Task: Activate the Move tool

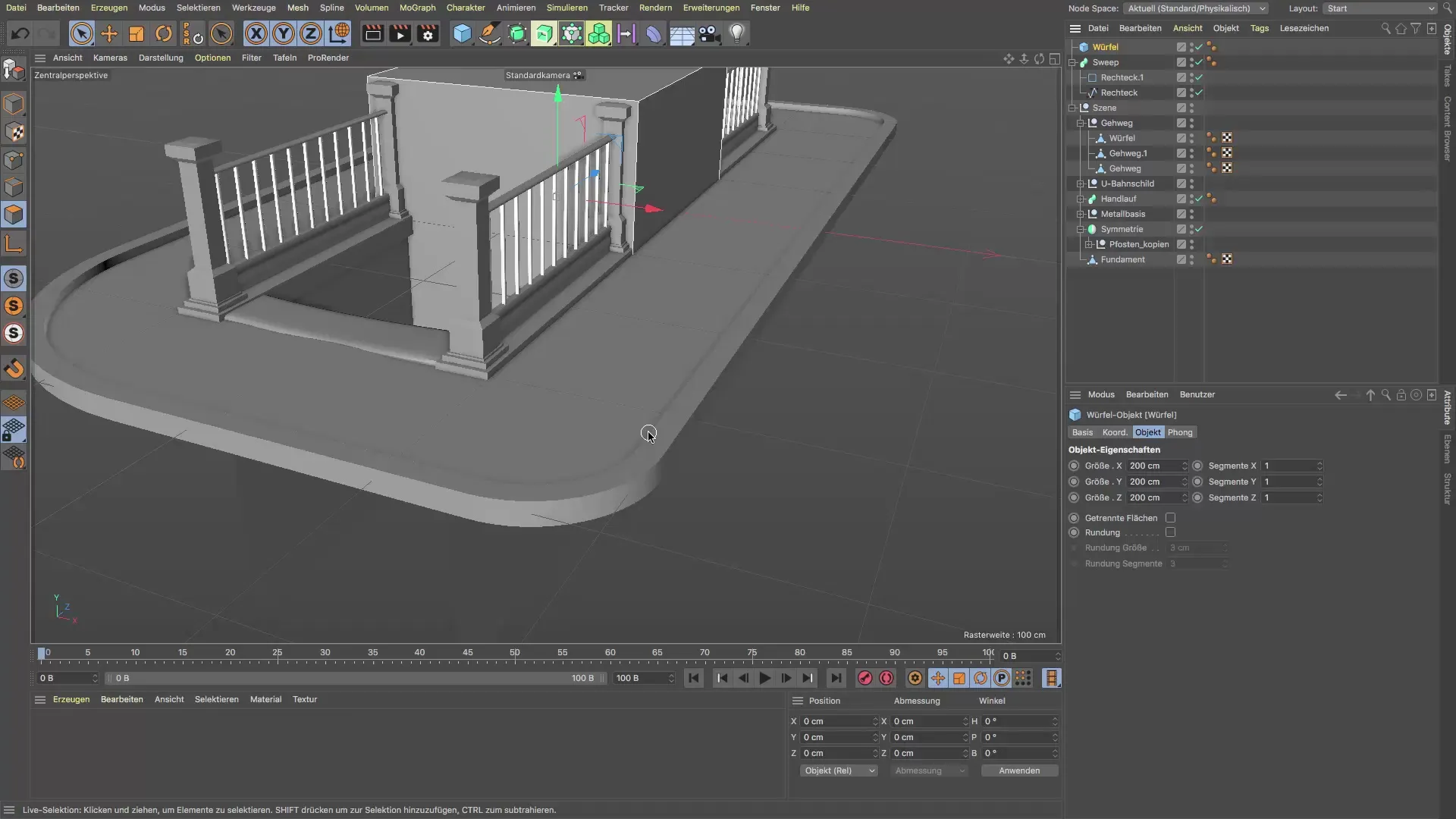Action: 109,33
